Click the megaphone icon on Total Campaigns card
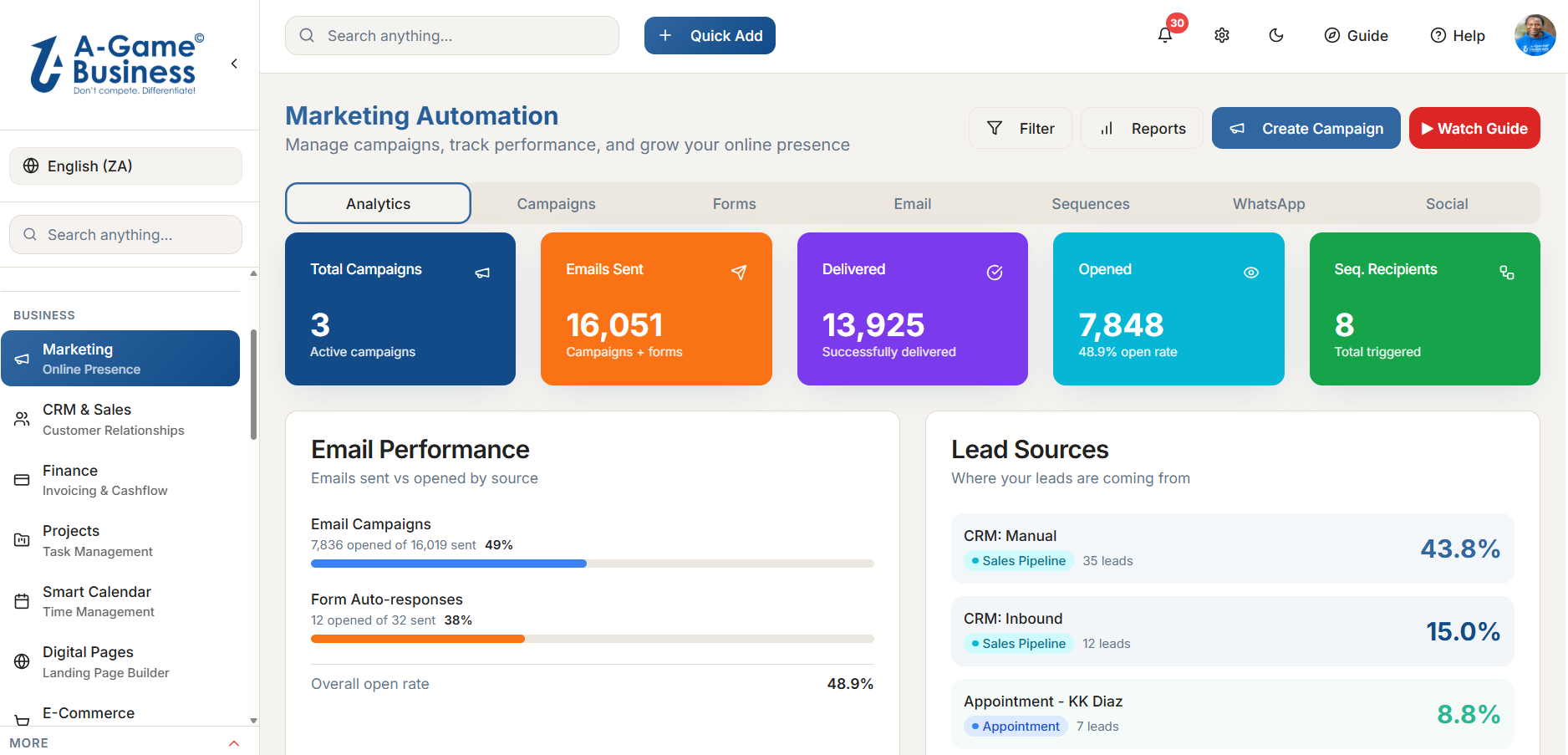1568x755 pixels. (x=482, y=273)
